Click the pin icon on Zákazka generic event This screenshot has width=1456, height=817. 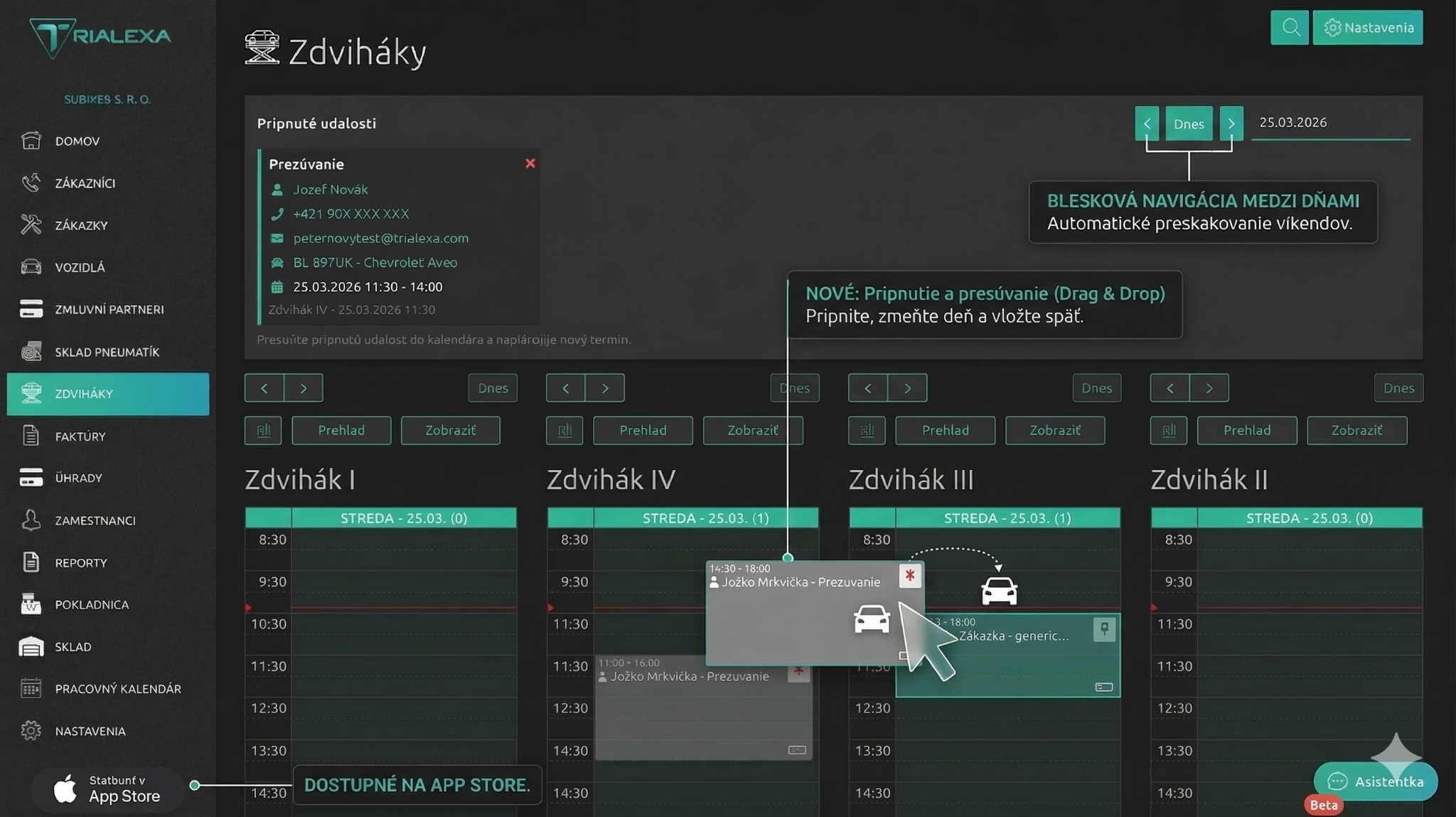pyautogui.click(x=1104, y=629)
